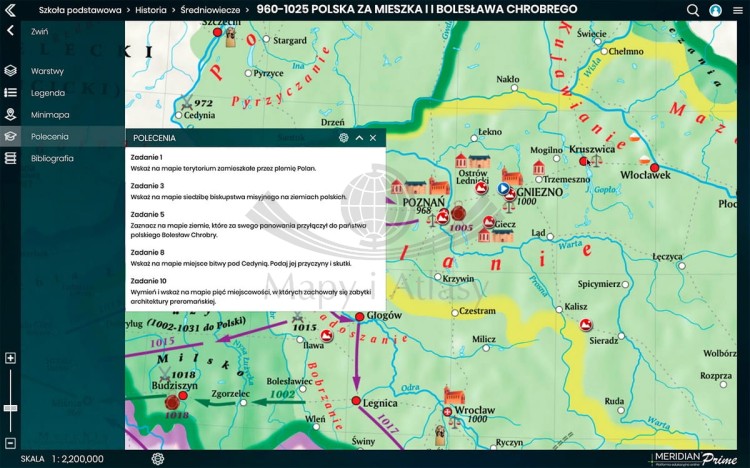Click the double-chevron back icon in header

(x=10, y=10)
